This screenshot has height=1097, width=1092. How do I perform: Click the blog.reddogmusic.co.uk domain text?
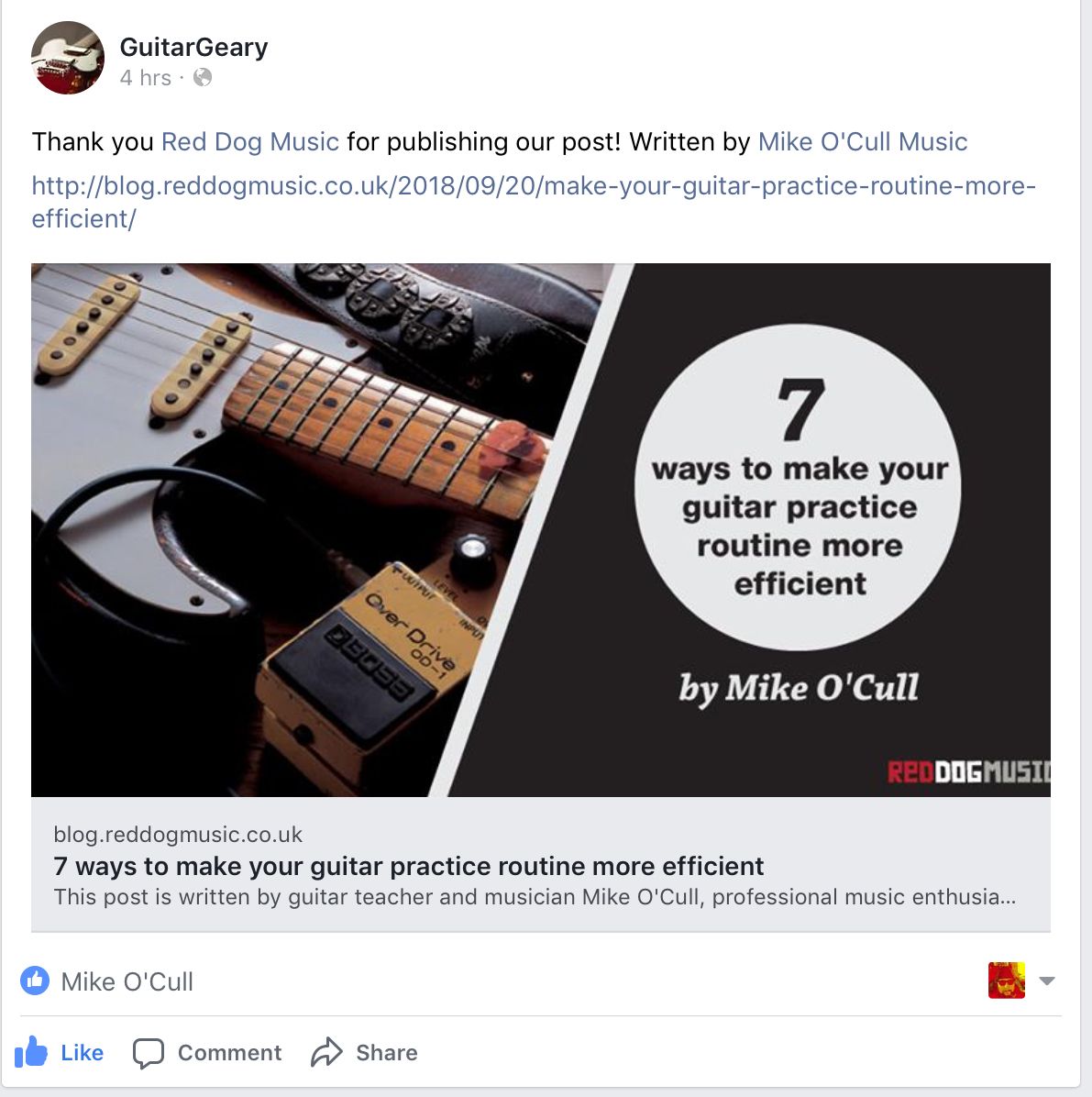pyautogui.click(x=179, y=835)
